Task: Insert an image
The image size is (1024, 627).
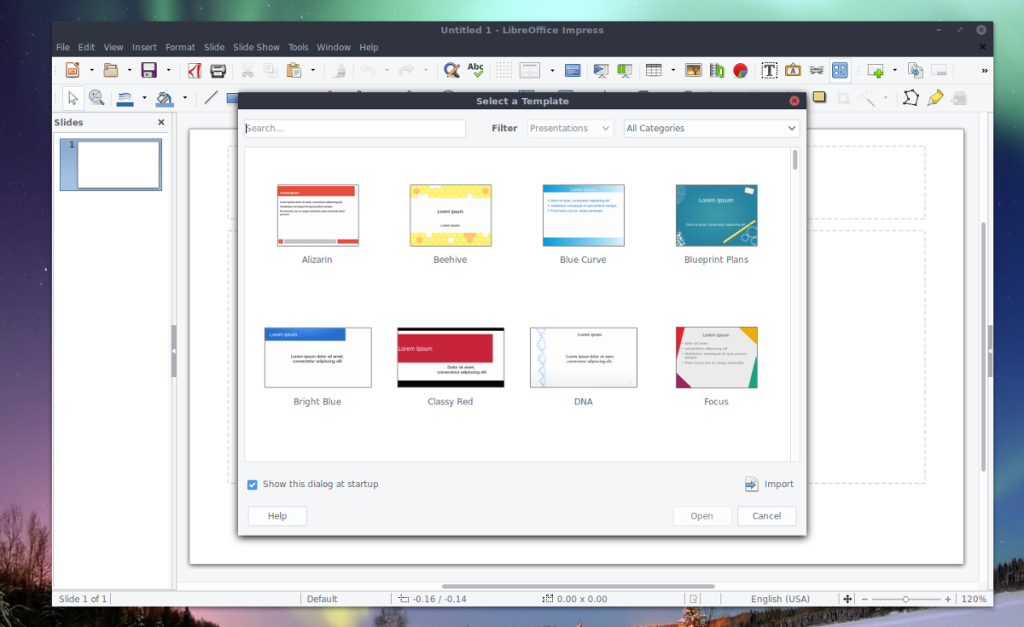Action: [x=693, y=70]
